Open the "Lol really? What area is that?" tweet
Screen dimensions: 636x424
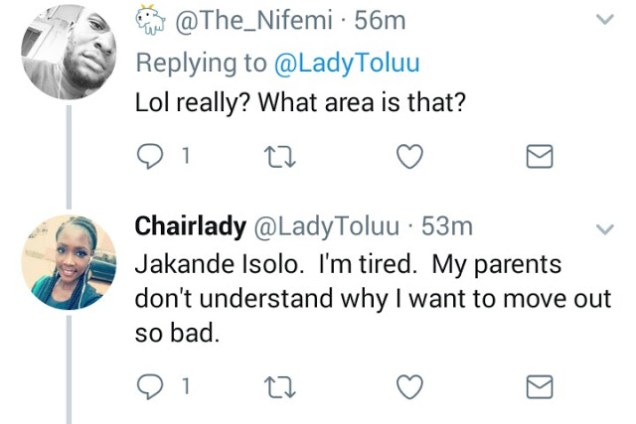[300, 101]
